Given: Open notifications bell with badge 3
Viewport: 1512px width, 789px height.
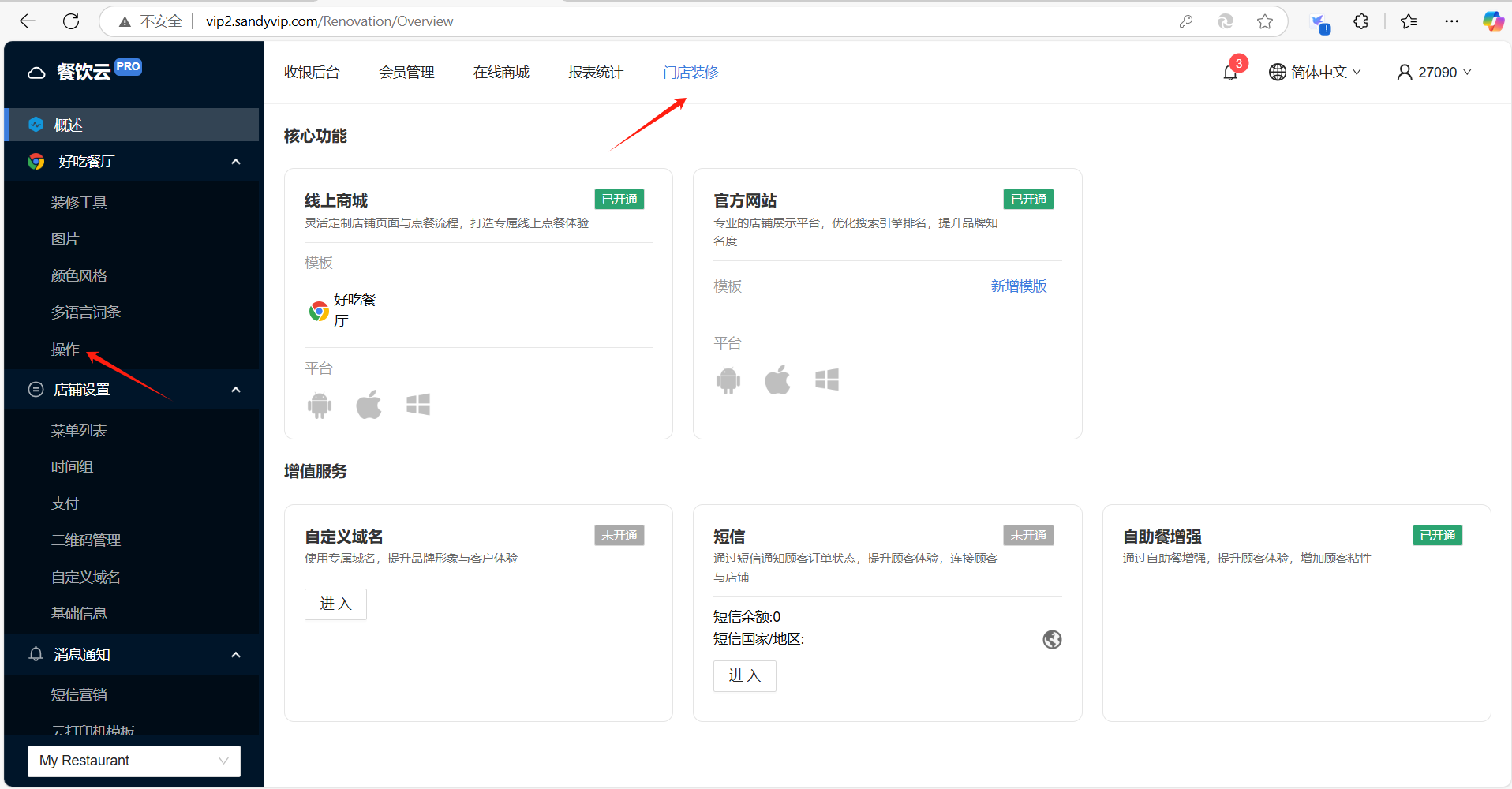Looking at the screenshot, I should (x=1230, y=73).
